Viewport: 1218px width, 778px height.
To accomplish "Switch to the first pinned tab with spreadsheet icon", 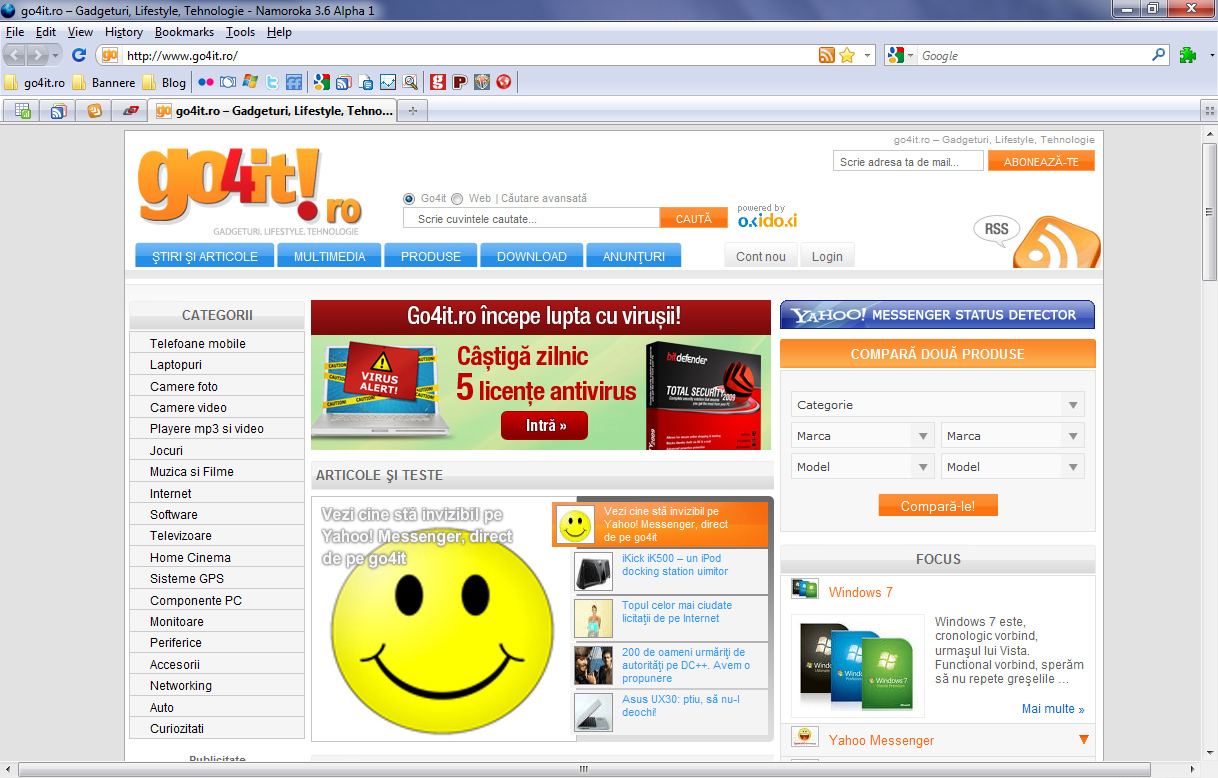I will click(x=22, y=111).
